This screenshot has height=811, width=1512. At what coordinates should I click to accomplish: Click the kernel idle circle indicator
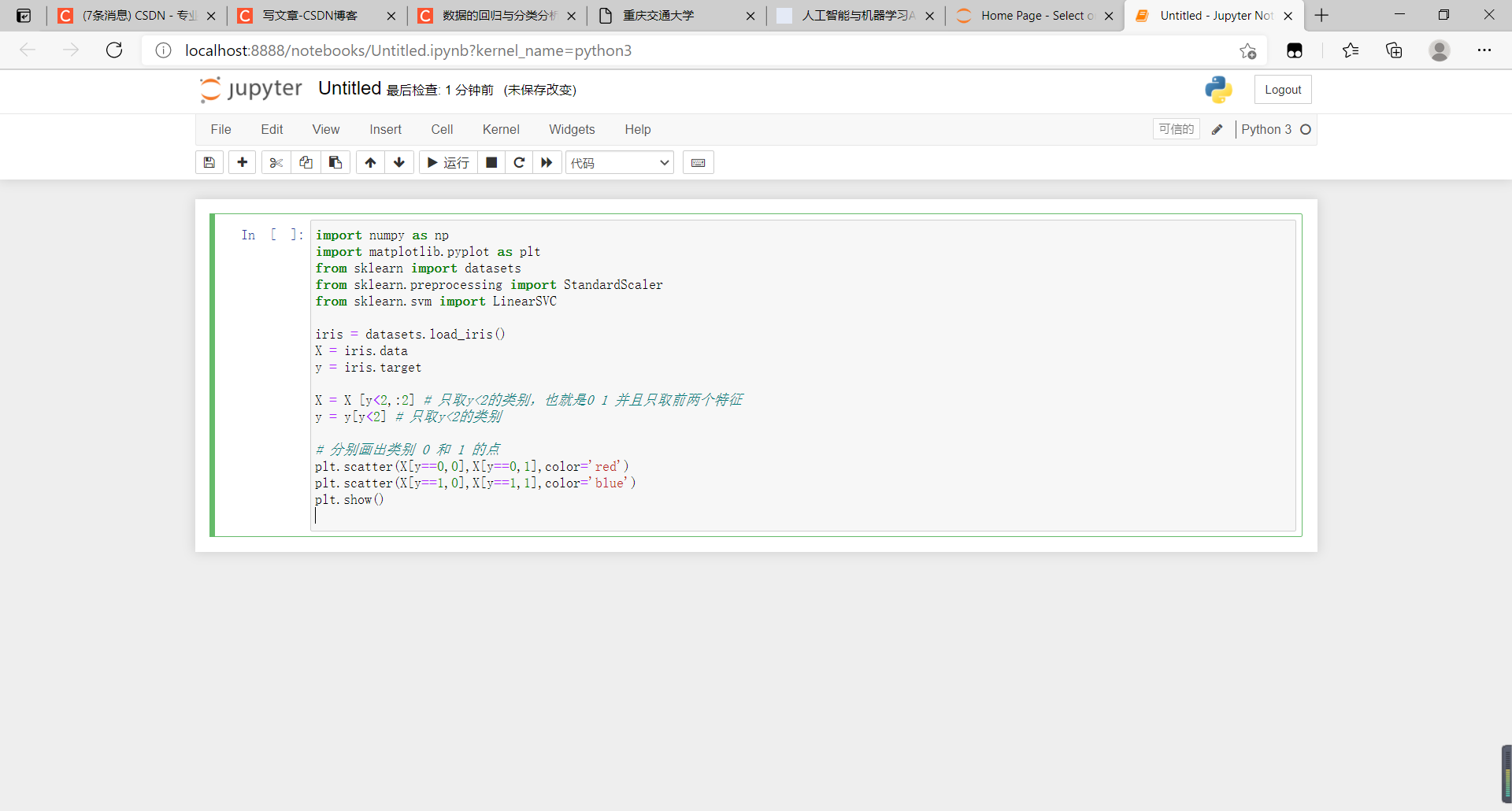coord(1306,129)
